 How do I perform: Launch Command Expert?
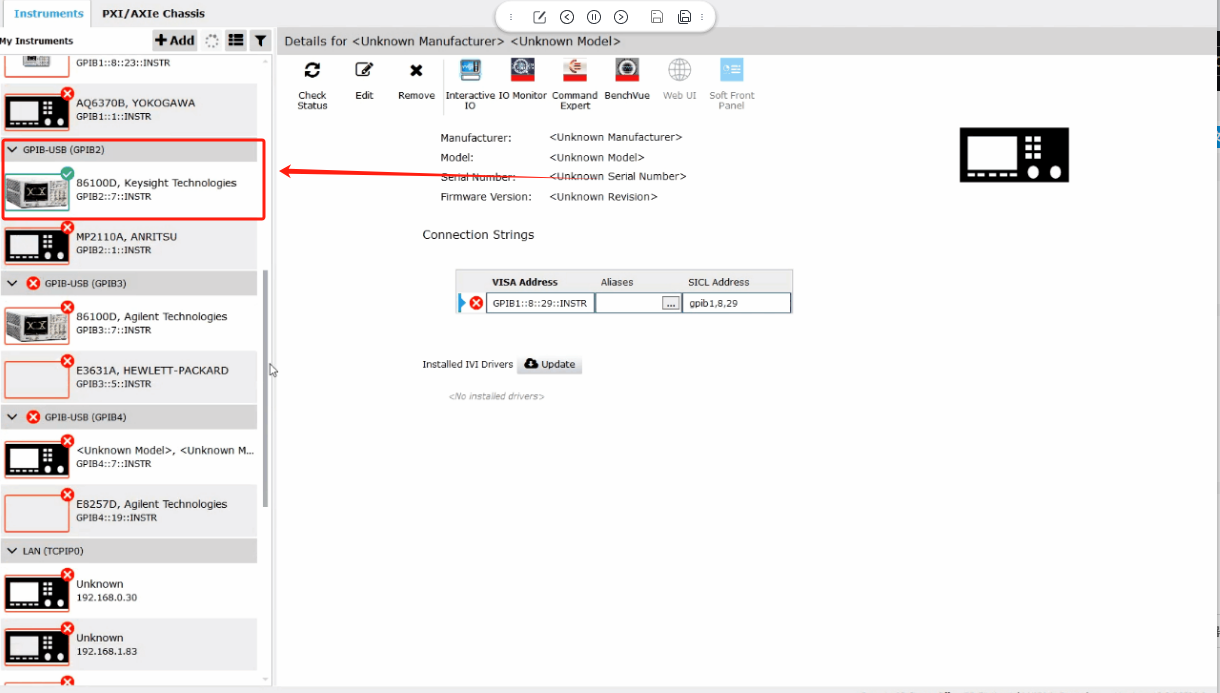click(x=575, y=70)
